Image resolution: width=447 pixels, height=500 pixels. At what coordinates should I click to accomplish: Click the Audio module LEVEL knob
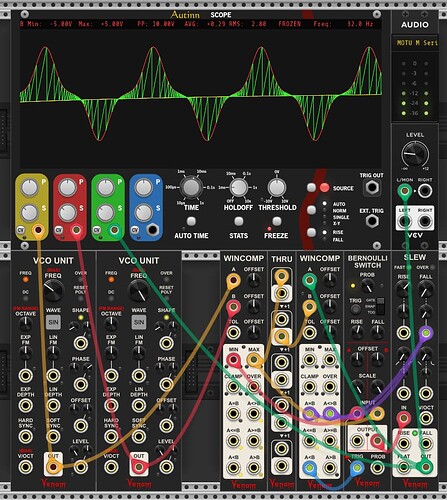point(415,154)
